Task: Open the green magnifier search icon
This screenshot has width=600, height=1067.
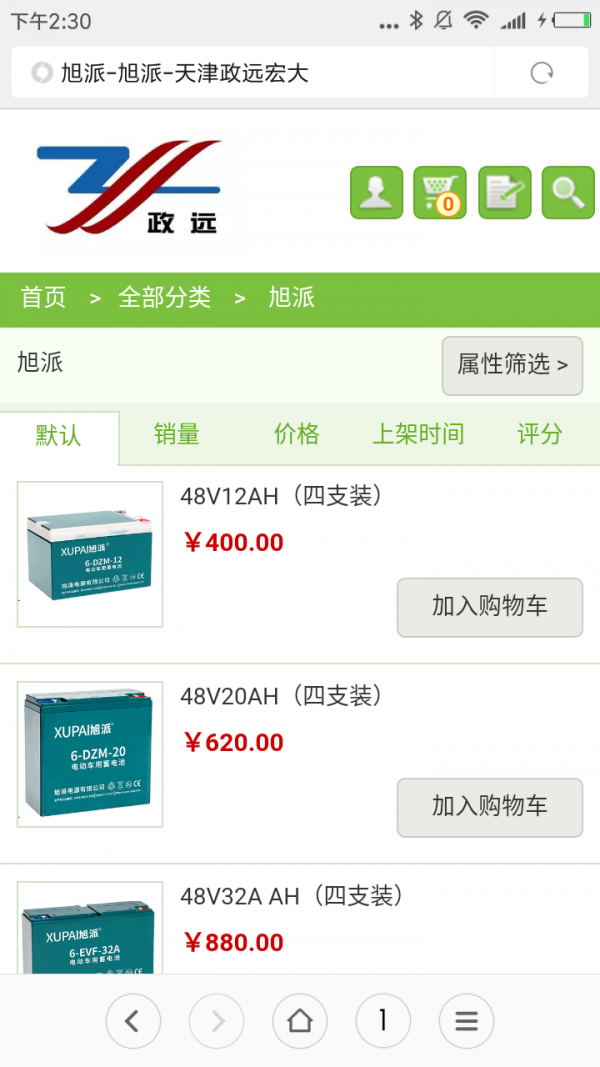Action: click(568, 193)
